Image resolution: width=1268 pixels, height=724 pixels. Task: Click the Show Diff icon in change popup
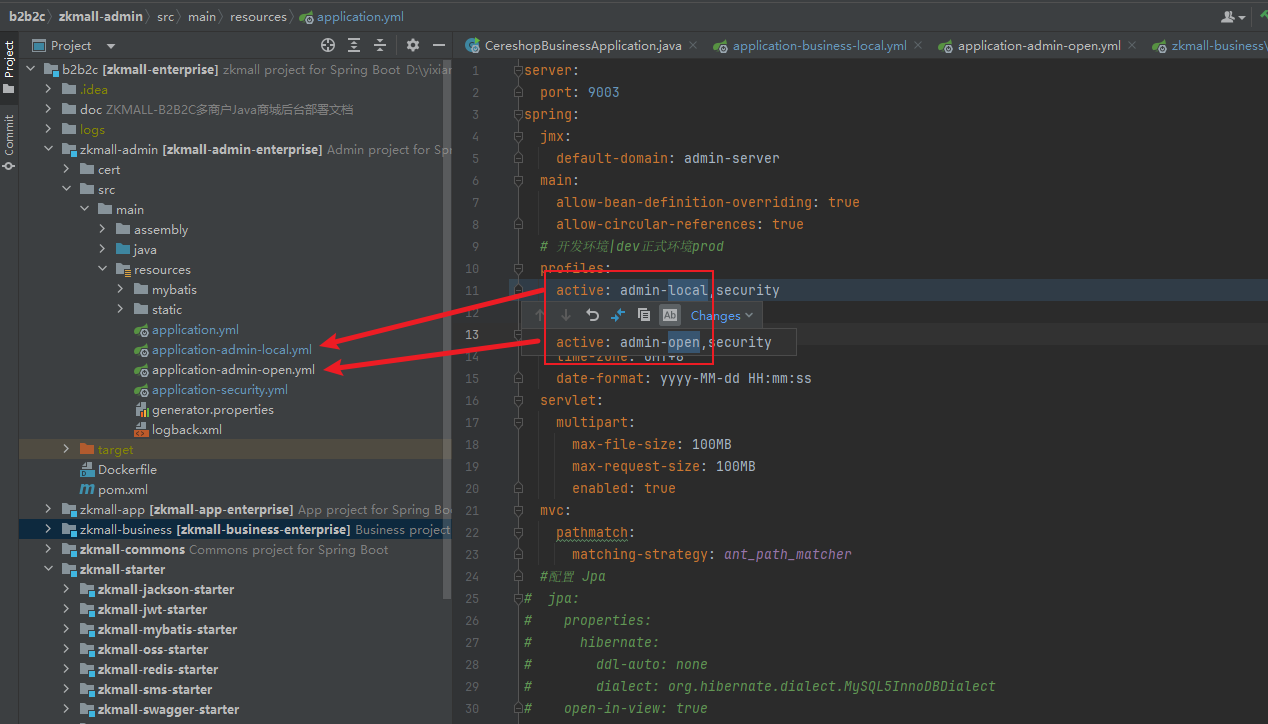pyautogui.click(x=618, y=315)
